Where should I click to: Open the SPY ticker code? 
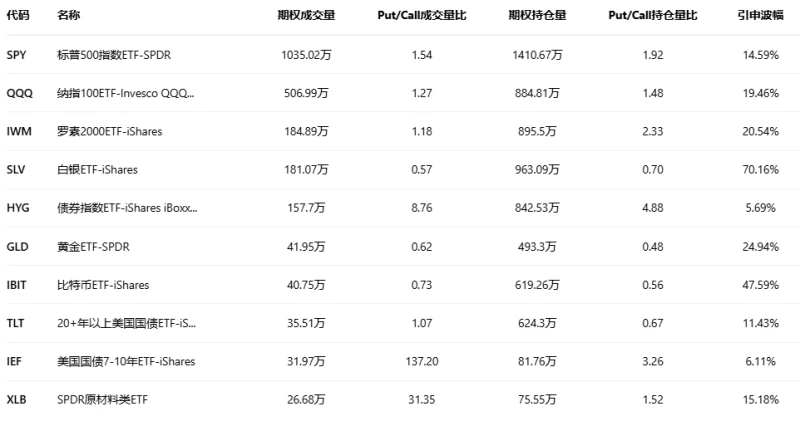(x=17, y=55)
